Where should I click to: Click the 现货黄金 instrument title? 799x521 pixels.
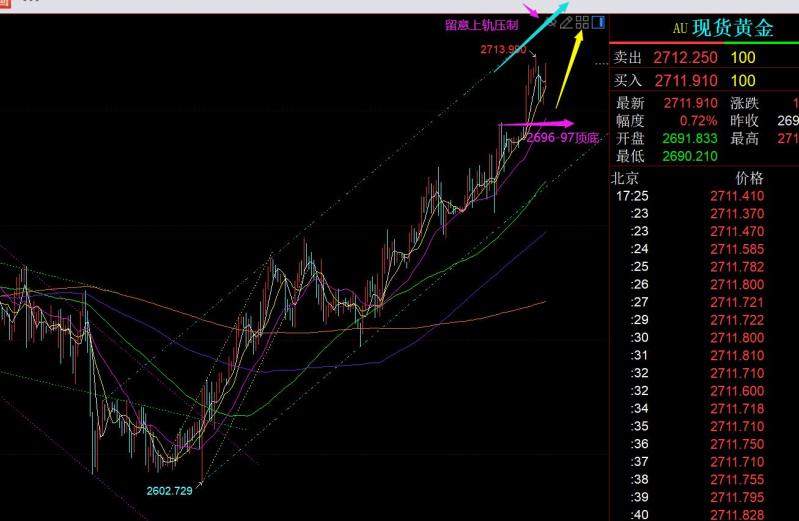pyautogui.click(x=733, y=28)
